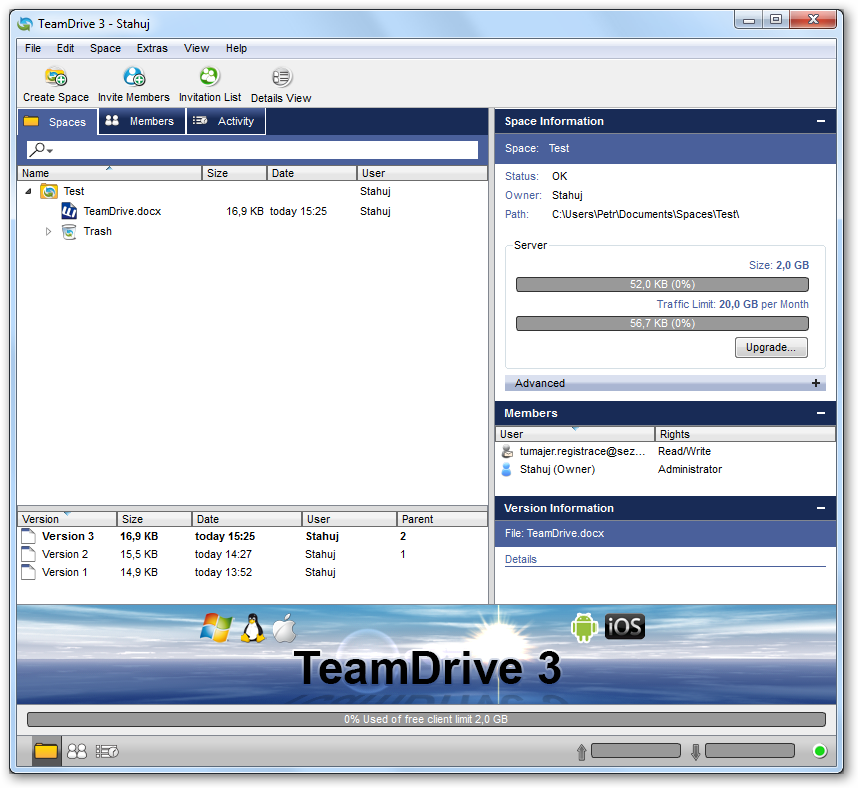Click the server size usage bar 52,0 KB

pyautogui.click(x=662, y=285)
